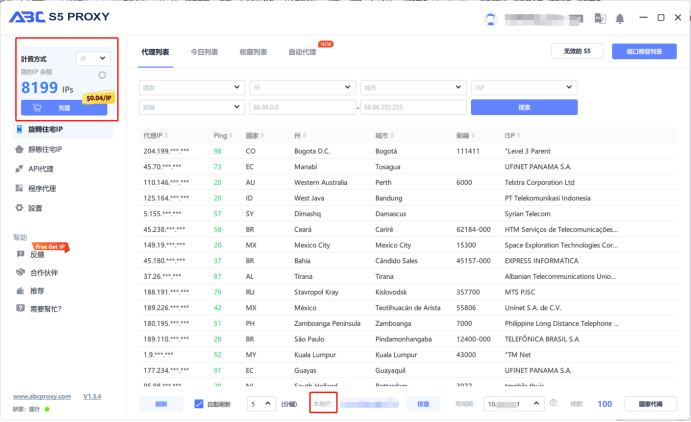Open the API代理 sidebar item
This screenshot has height=422, width=691.
(40, 169)
